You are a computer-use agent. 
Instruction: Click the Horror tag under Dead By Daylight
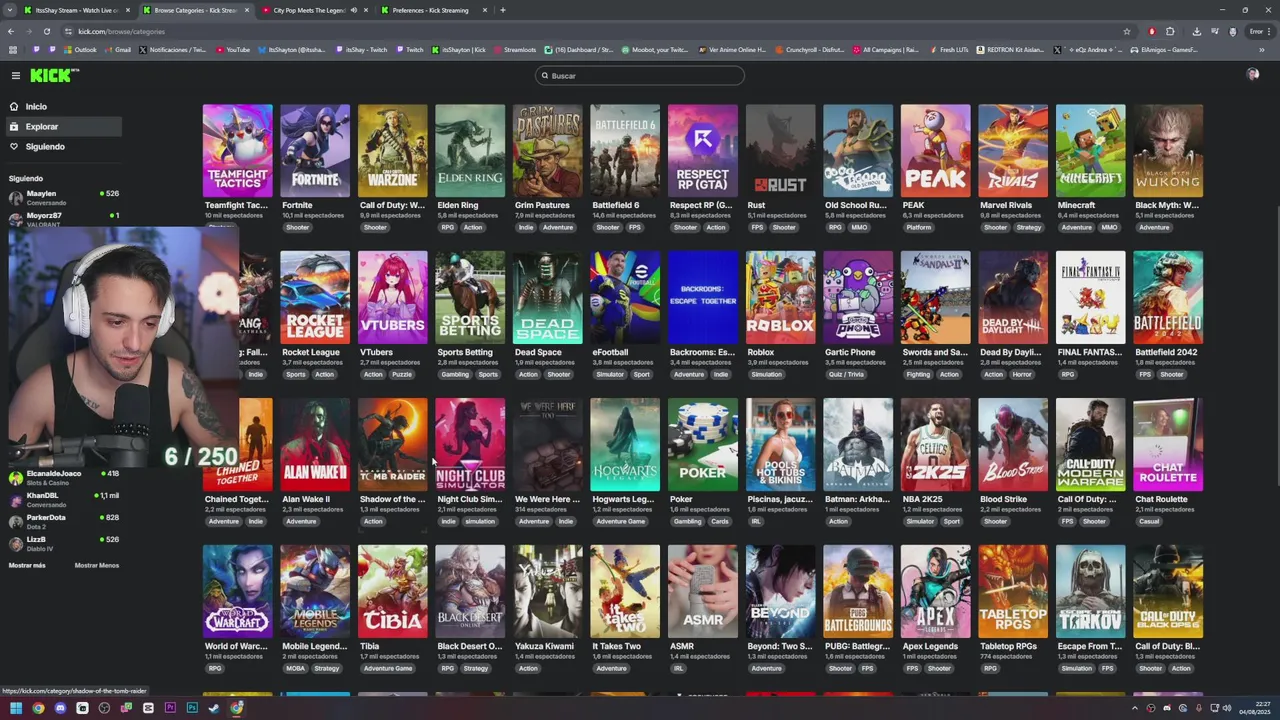(x=1021, y=374)
